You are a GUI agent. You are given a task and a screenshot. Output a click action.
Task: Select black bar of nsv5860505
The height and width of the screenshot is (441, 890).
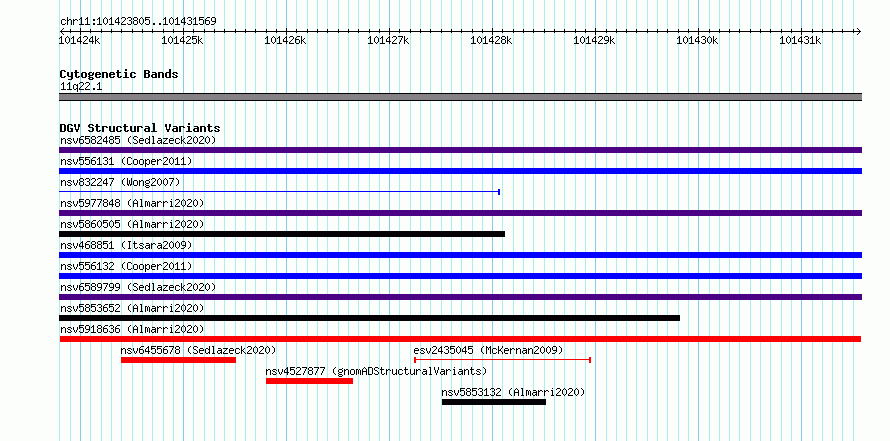[282, 234]
